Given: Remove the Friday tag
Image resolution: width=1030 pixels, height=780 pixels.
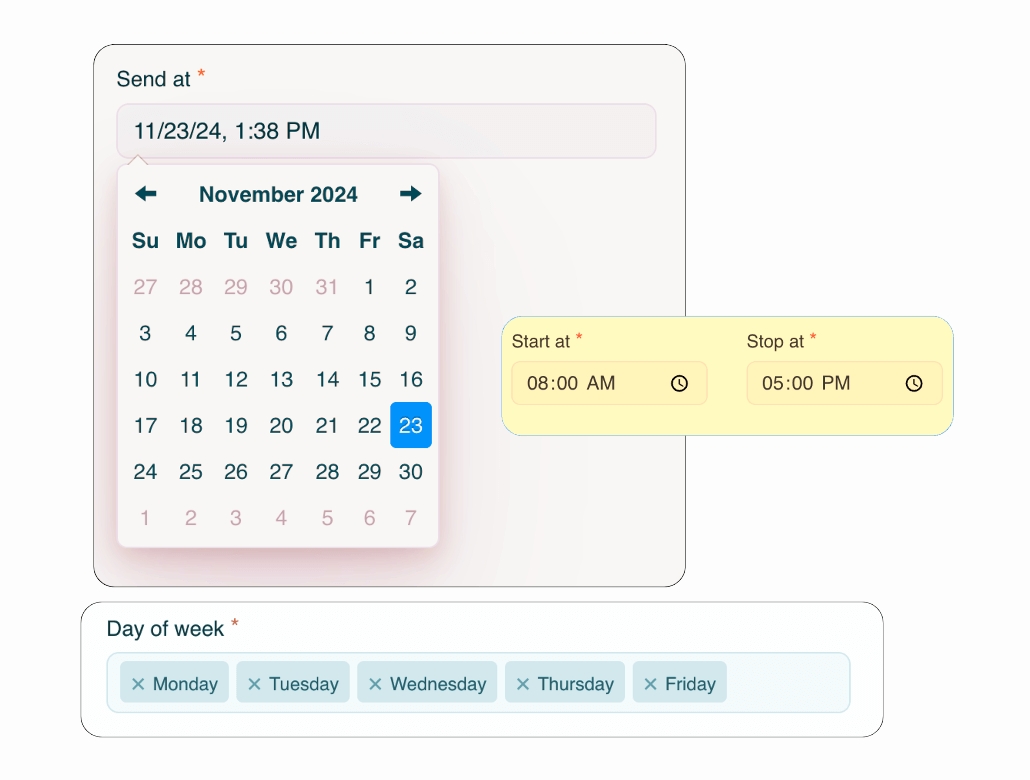Looking at the screenshot, I should click(650, 684).
